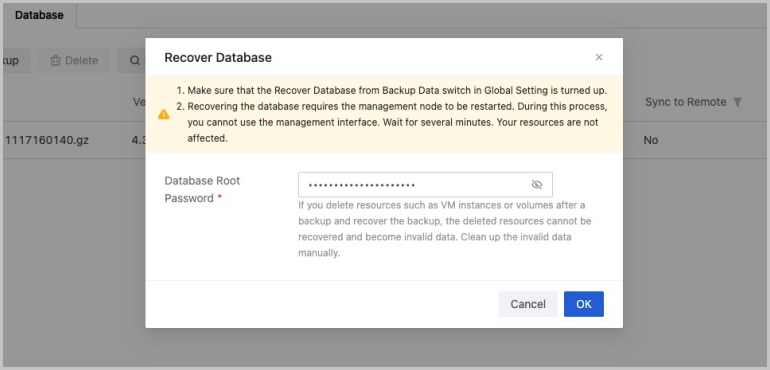This screenshot has width=770, height=370.
Task: Click the magnifier search icon in toolbar
Action: click(134, 61)
